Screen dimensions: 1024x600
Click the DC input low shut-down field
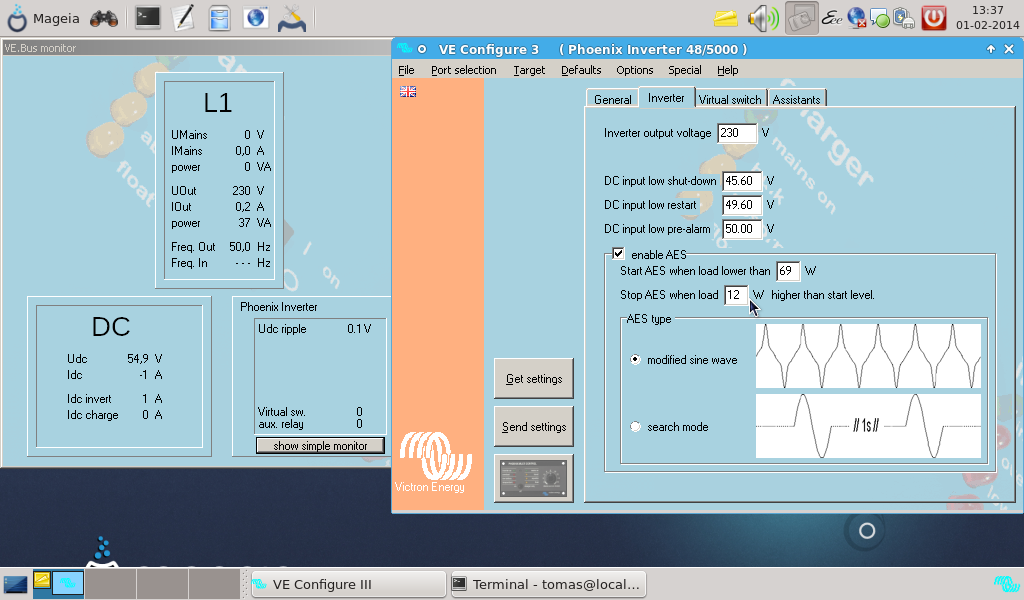(x=741, y=181)
